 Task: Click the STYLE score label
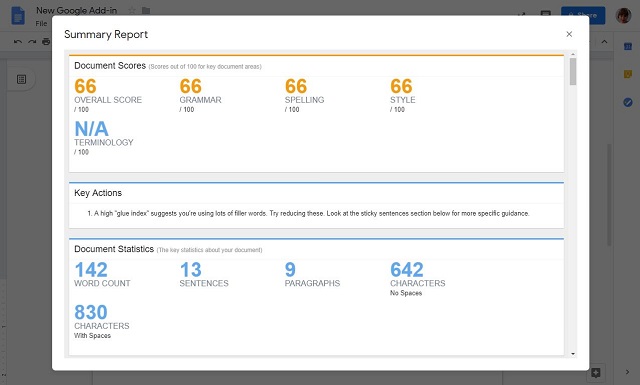[x=402, y=100]
